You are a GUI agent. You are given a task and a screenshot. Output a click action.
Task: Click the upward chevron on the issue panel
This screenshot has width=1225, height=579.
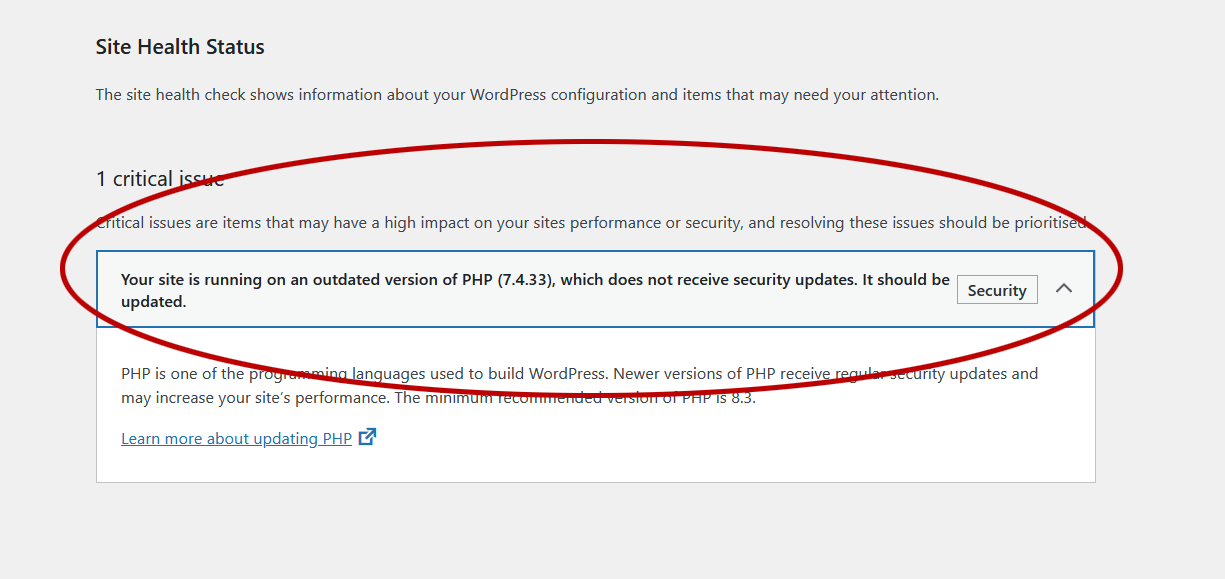tap(1064, 289)
